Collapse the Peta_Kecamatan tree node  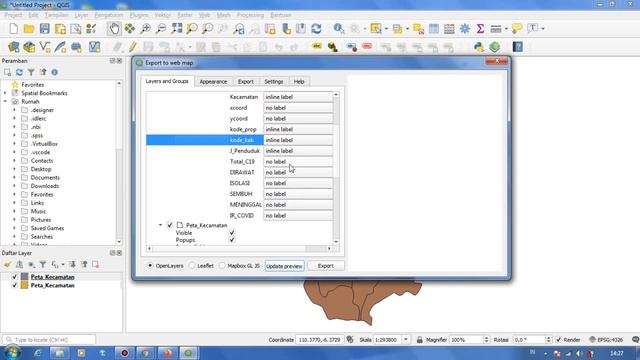pos(160,225)
